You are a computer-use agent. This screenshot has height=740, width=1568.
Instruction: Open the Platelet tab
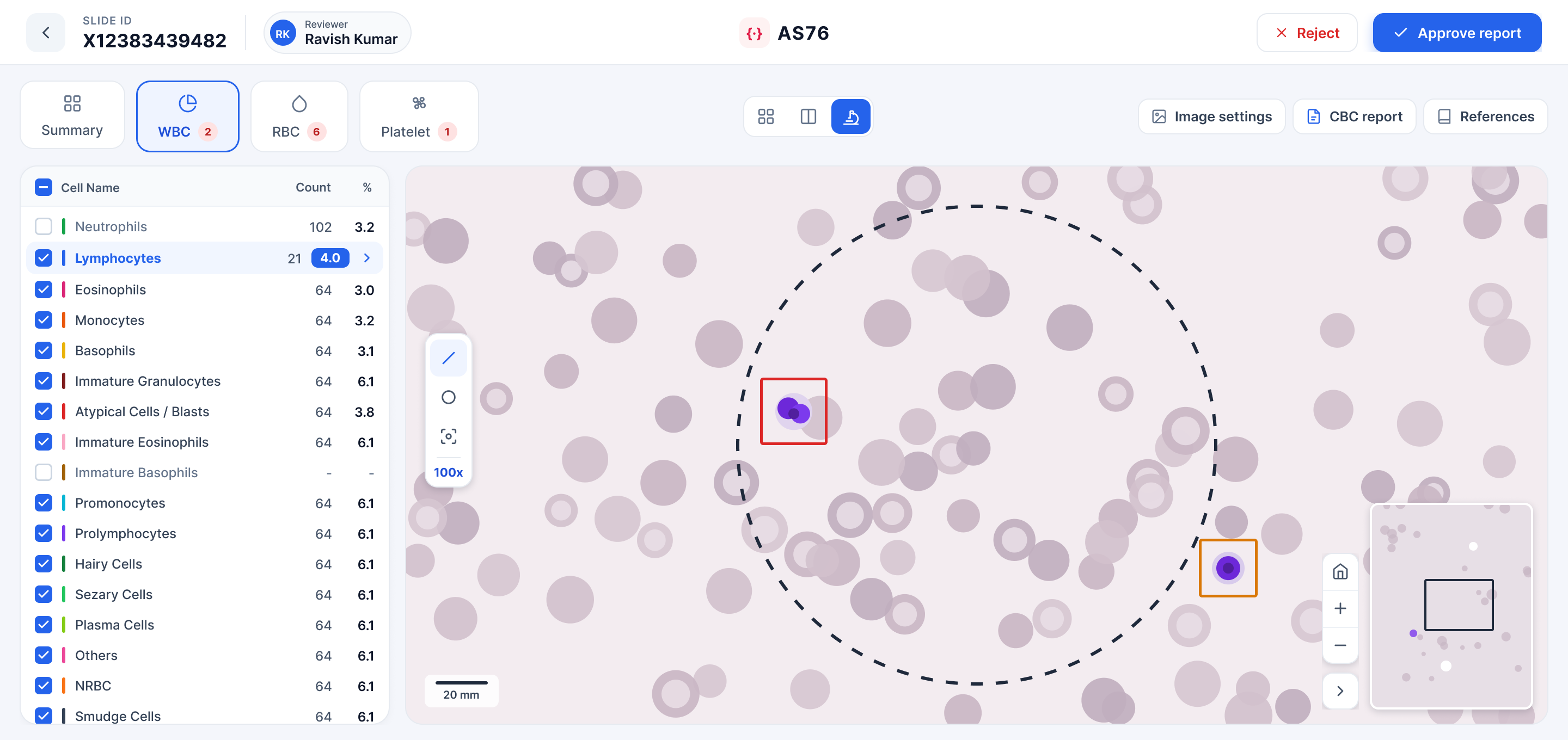click(x=419, y=116)
